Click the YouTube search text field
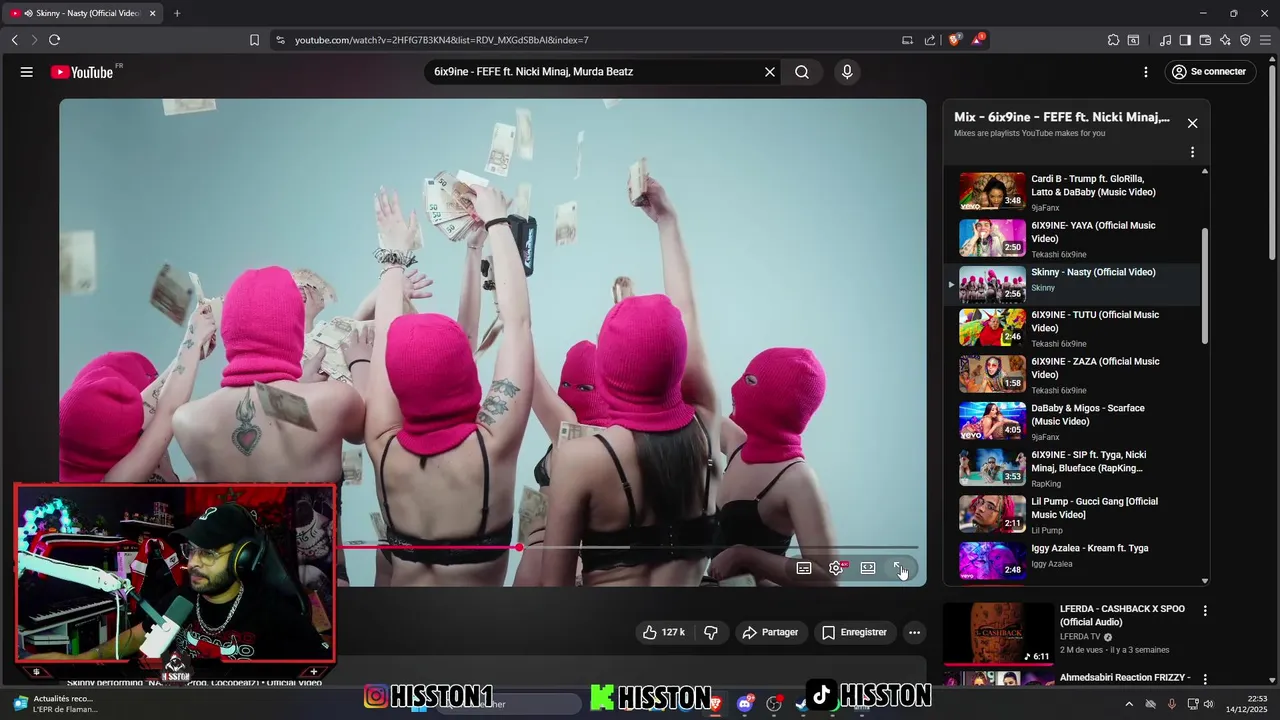This screenshot has height=720, width=1280. tap(593, 72)
